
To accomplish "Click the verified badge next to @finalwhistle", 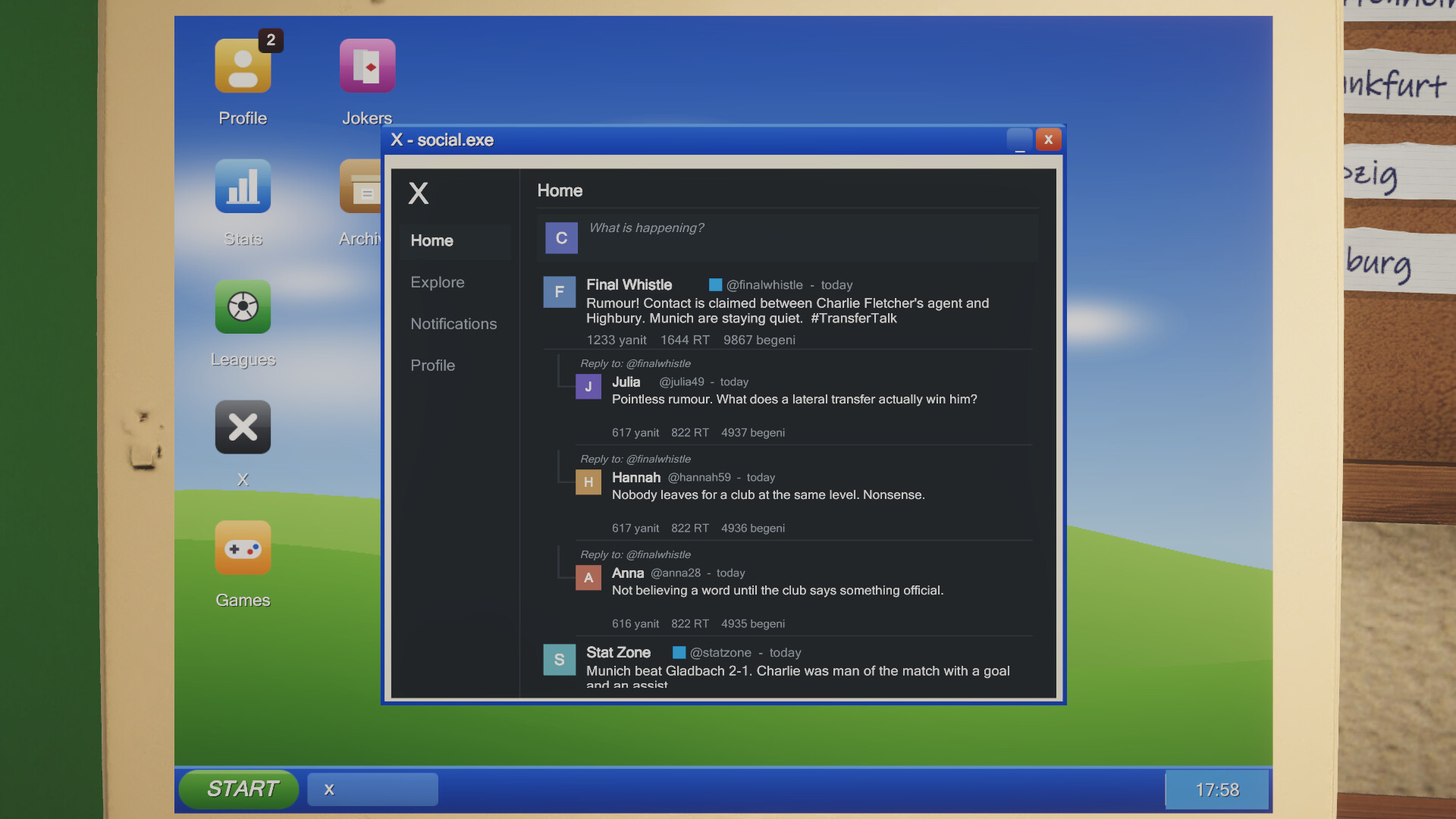I will click(x=715, y=285).
